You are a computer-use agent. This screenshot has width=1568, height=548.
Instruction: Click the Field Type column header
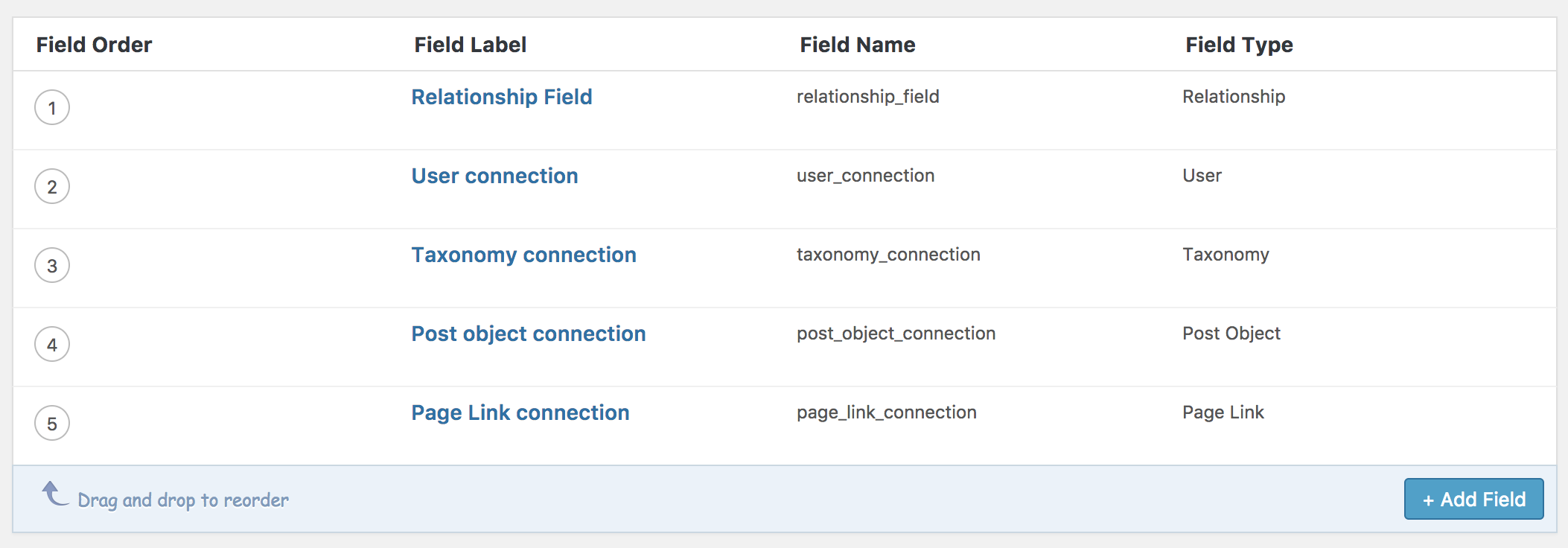click(1239, 45)
